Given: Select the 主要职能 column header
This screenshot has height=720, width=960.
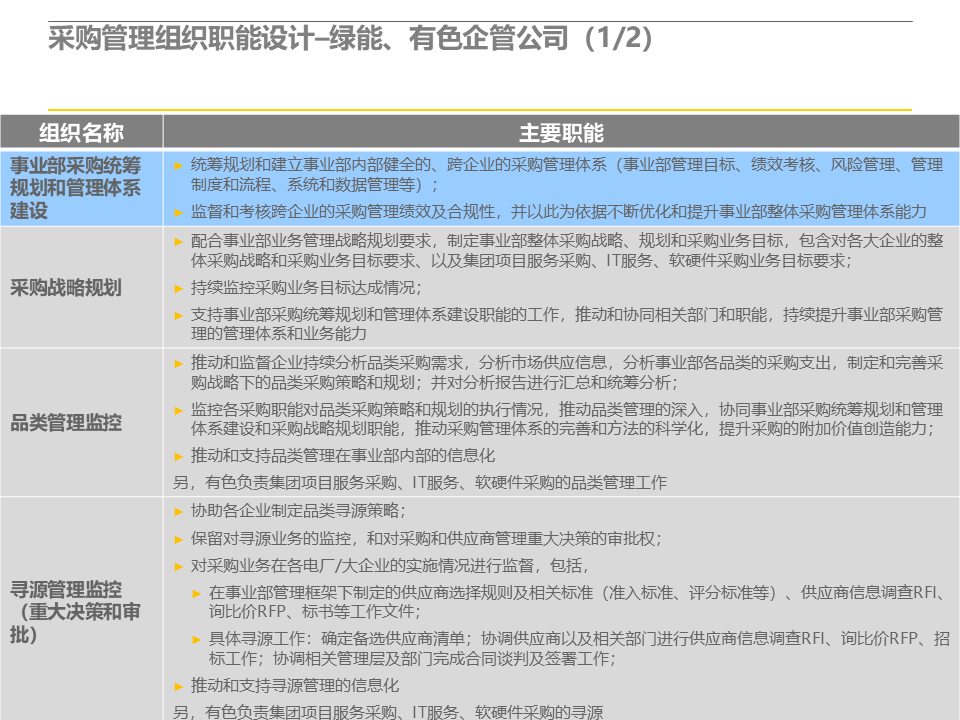Looking at the screenshot, I should pyautogui.click(x=561, y=132).
